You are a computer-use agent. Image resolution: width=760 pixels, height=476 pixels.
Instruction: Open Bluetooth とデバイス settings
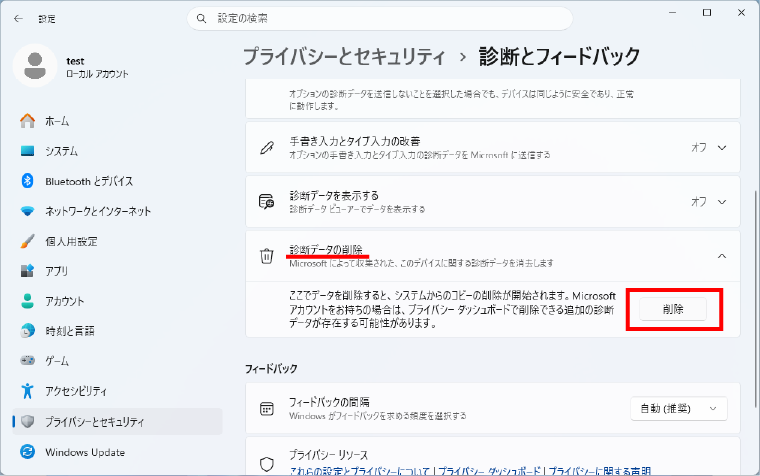(117, 181)
